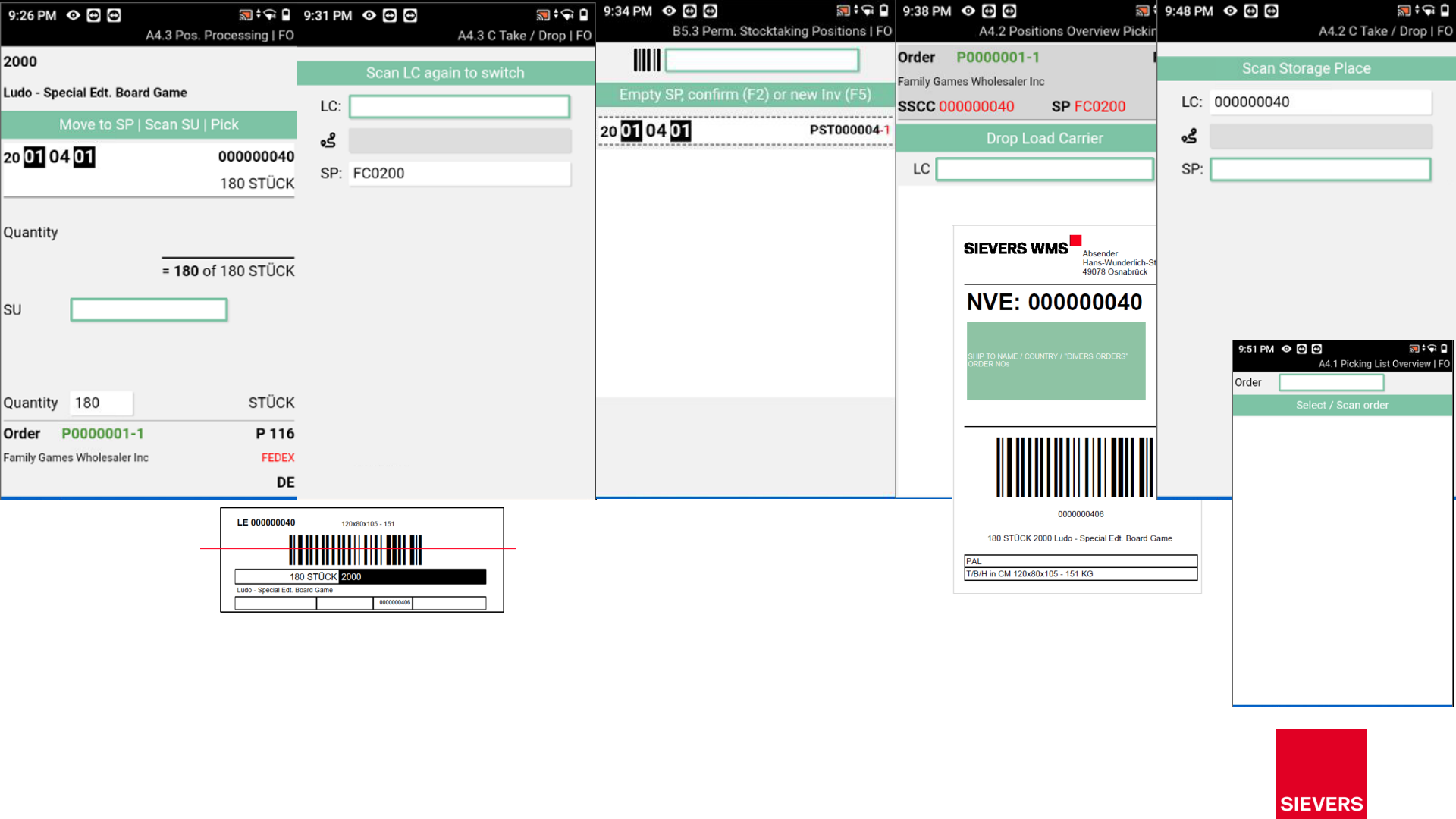Tap the battery icon in the 9:51 PM status bar
Image resolution: width=1456 pixels, height=819 pixels.
[x=1444, y=349]
